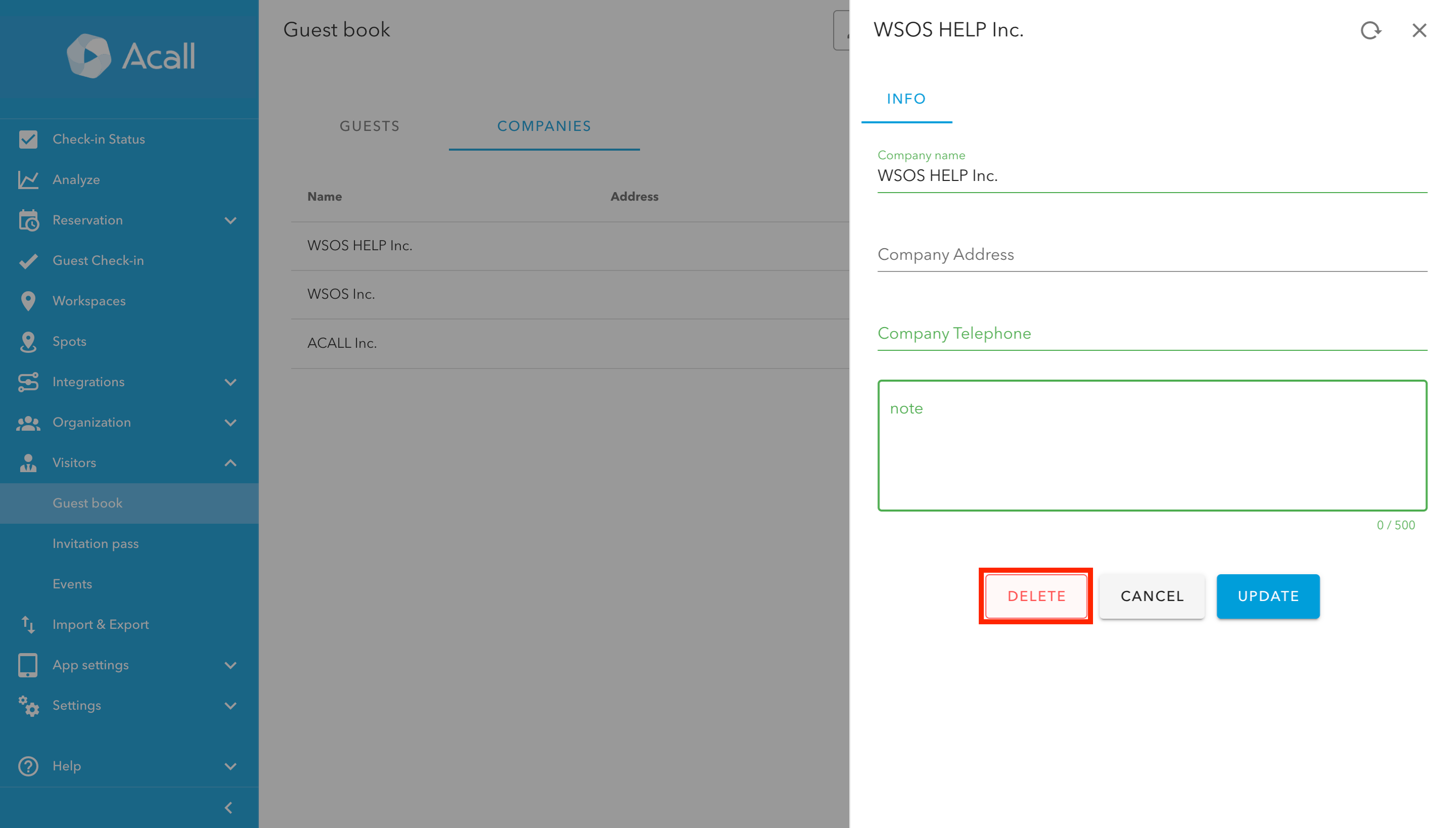Click the Visitors person icon
The image size is (1456, 828).
(28, 463)
